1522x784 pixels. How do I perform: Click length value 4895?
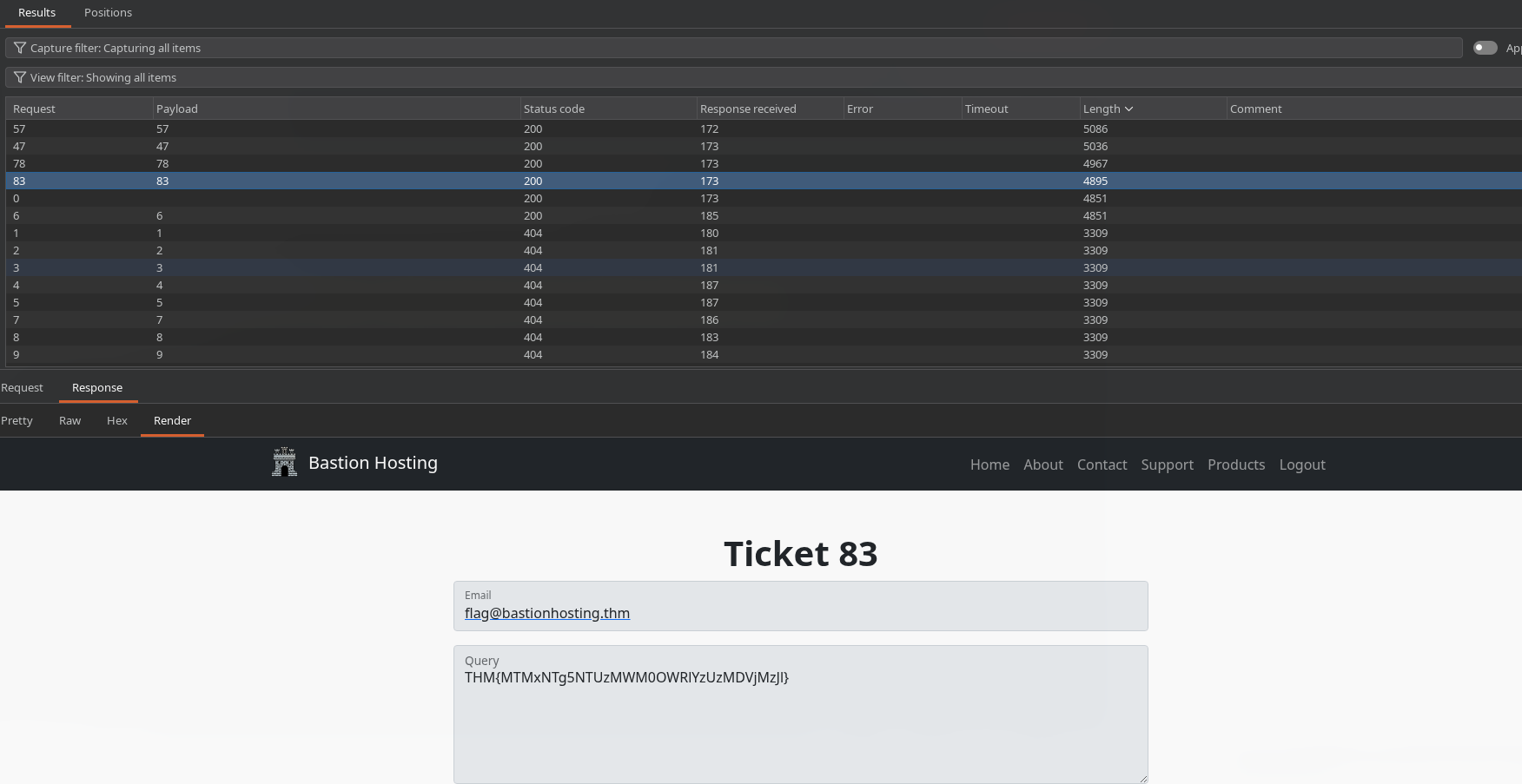coord(1095,181)
